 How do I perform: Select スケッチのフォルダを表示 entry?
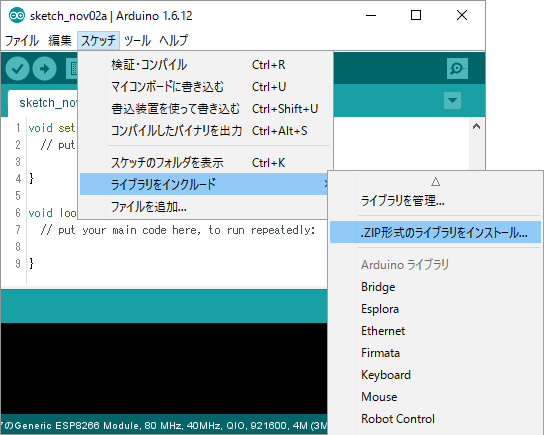point(205,162)
